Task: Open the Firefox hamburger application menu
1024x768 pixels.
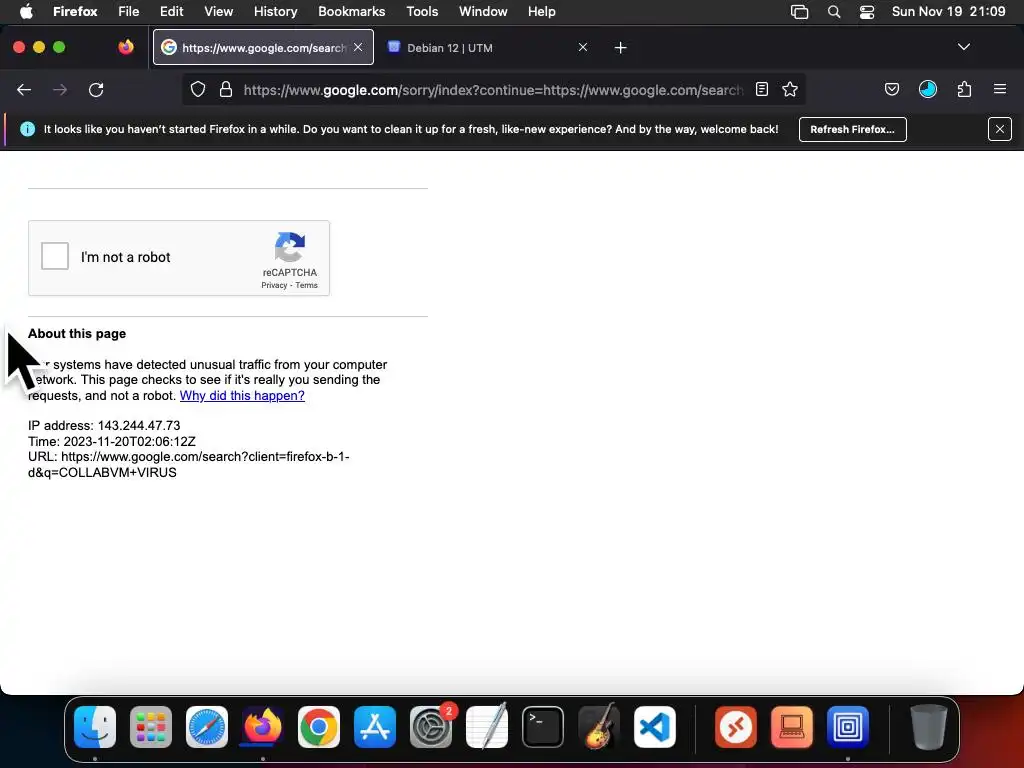Action: pos(1000,89)
